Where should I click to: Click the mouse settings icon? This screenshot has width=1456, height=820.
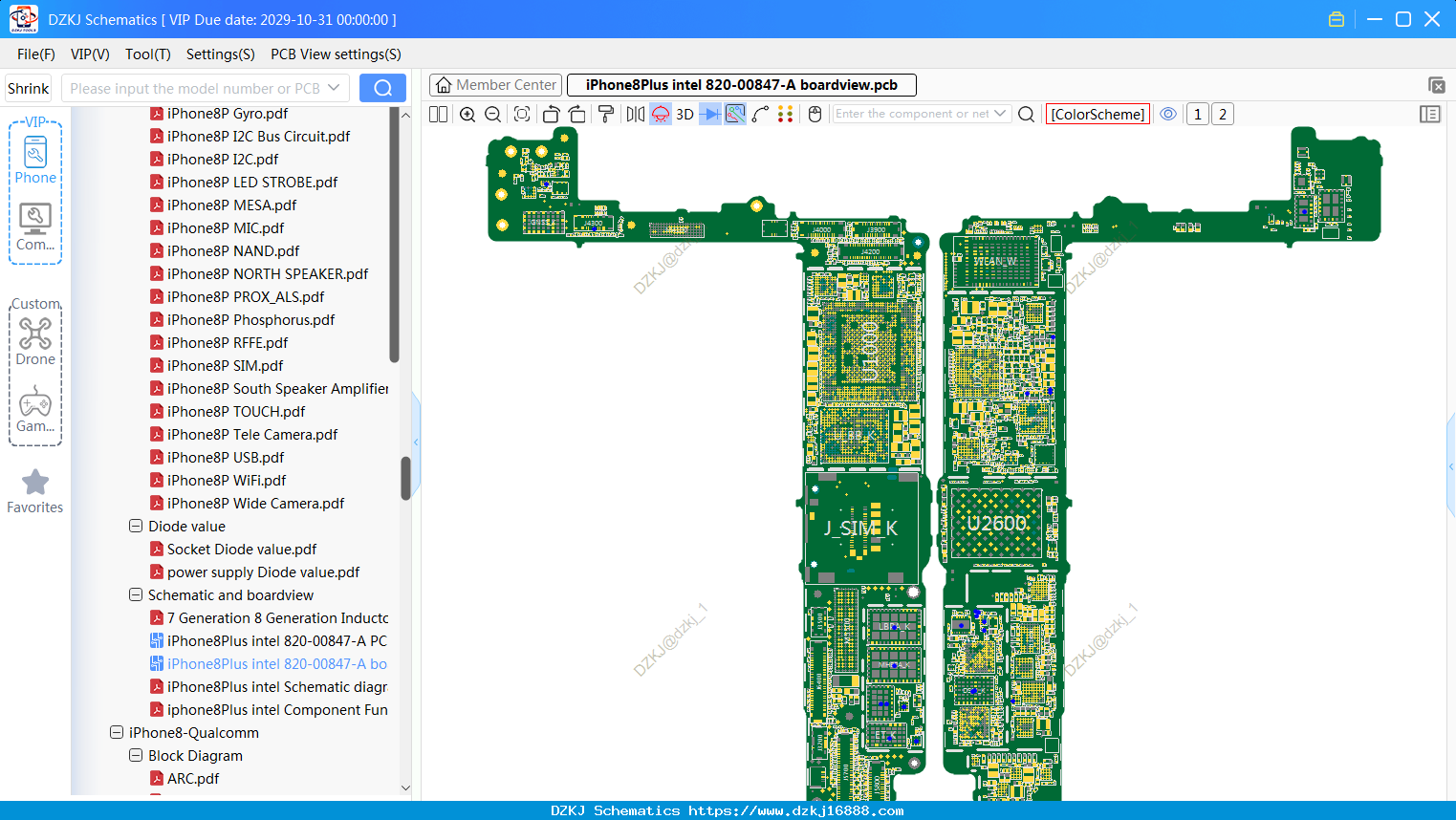[815, 115]
